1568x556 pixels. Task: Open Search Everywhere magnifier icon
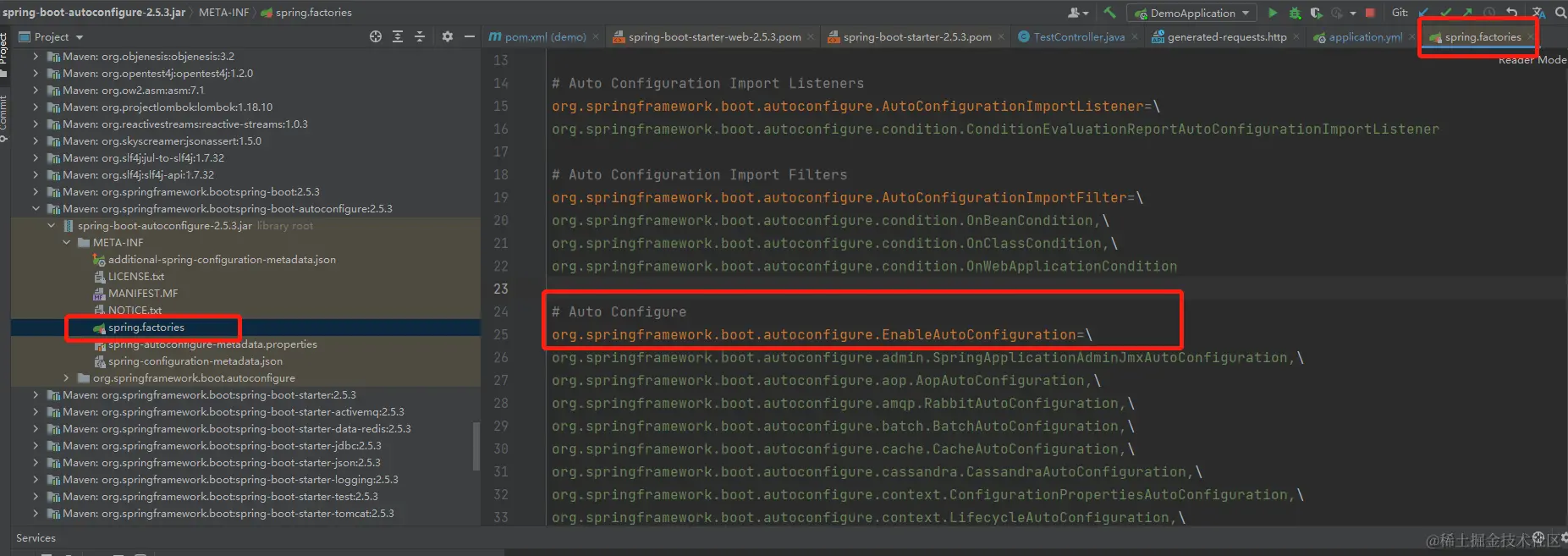pyautogui.click(x=1560, y=13)
